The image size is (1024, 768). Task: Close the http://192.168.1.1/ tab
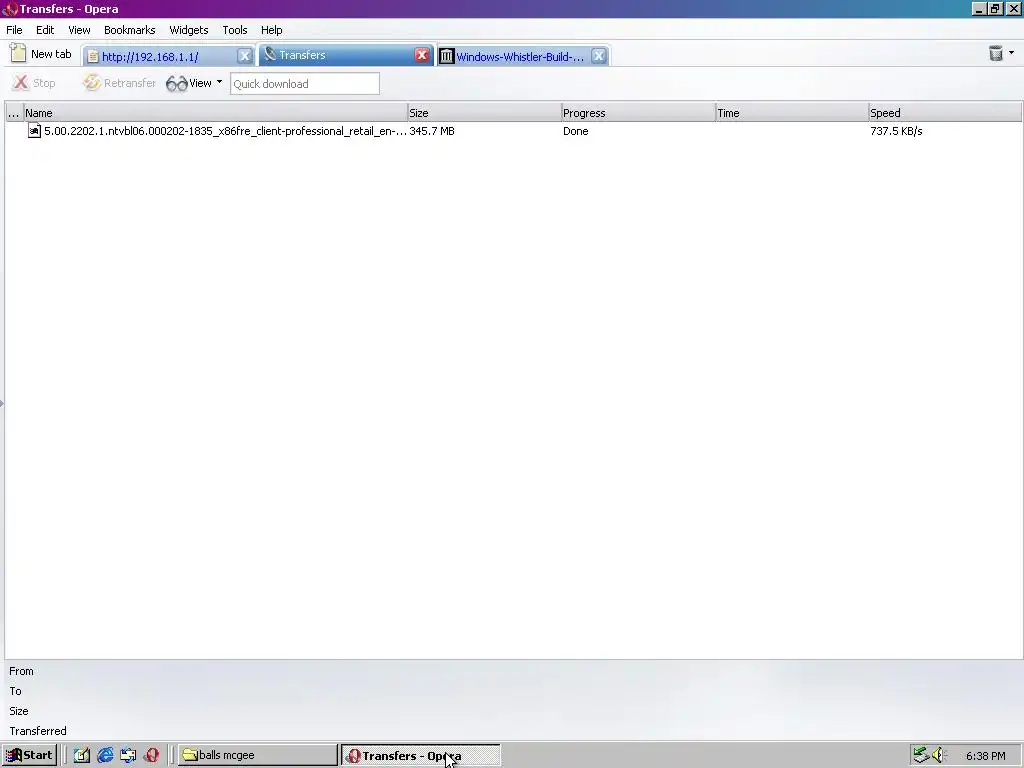245,56
